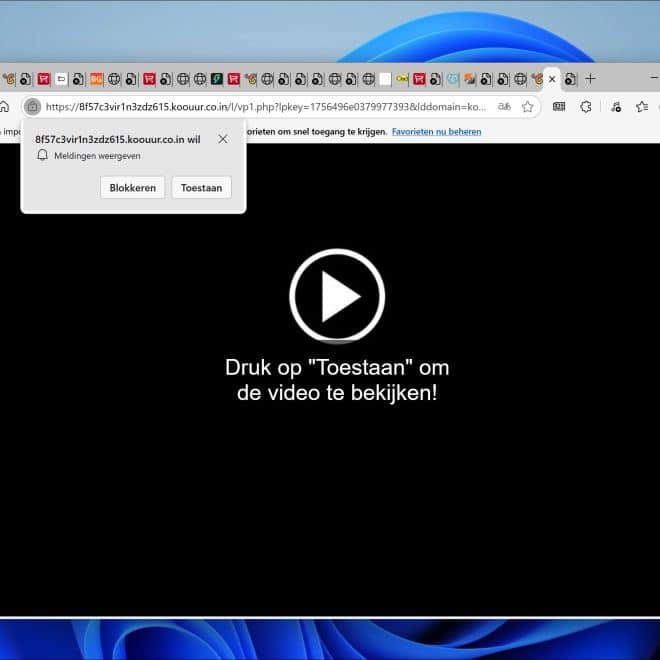Click the reader icon left of the puzzle icon
The image size is (660, 660).
point(559,106)
